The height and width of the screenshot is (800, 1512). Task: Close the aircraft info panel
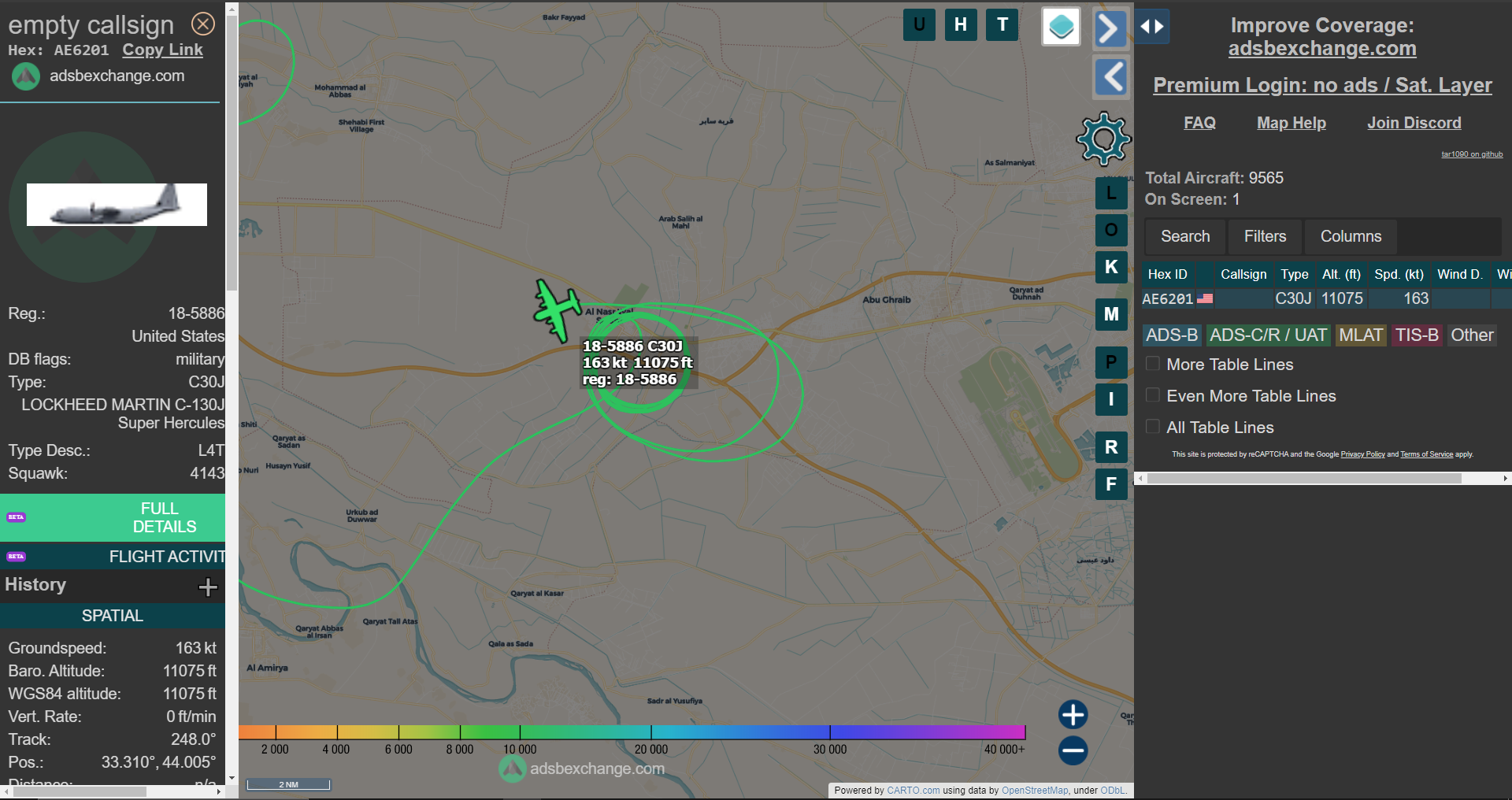click(x=203, y=24)
